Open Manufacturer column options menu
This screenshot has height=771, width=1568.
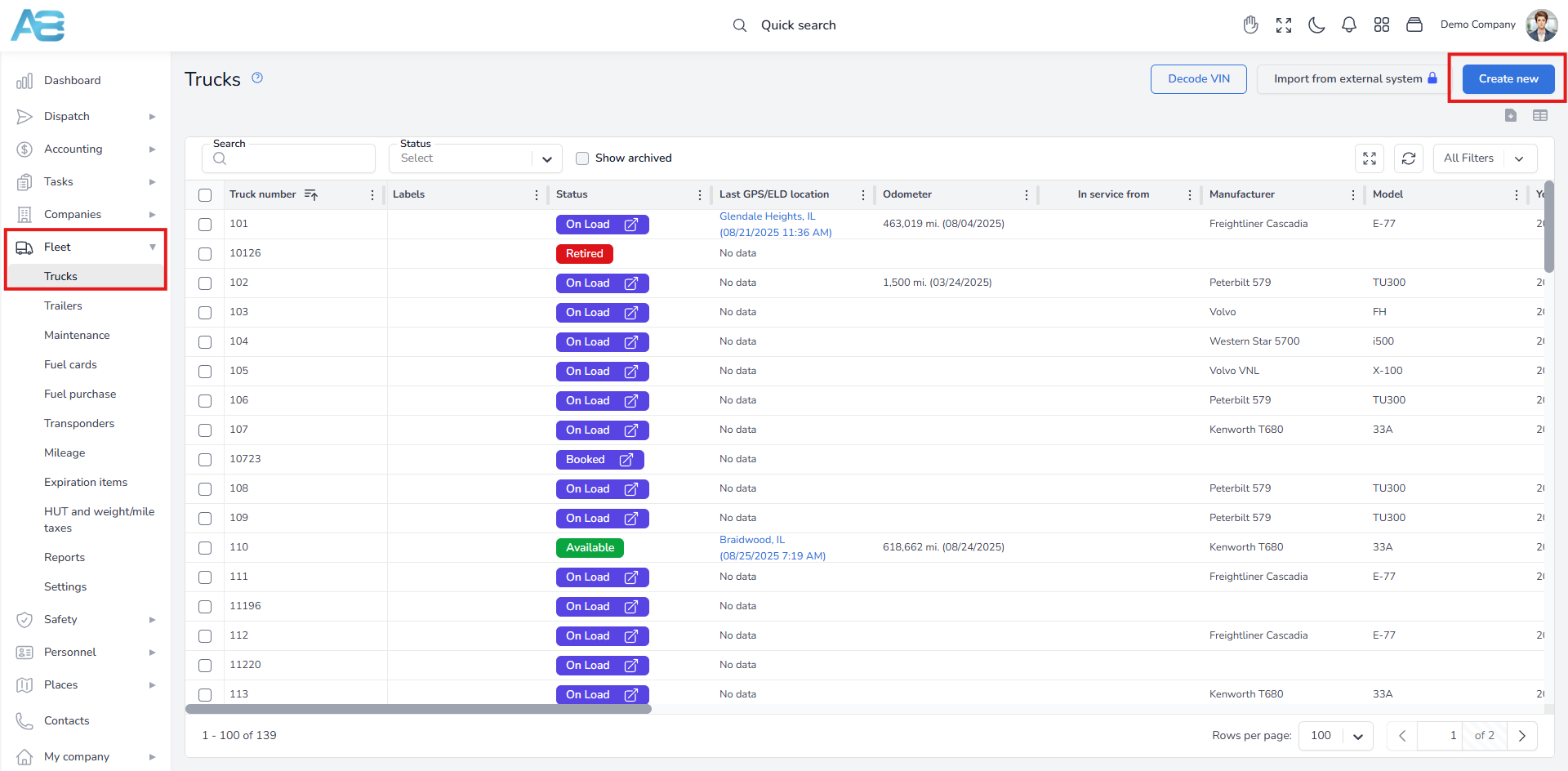(x=1353, y=194)
